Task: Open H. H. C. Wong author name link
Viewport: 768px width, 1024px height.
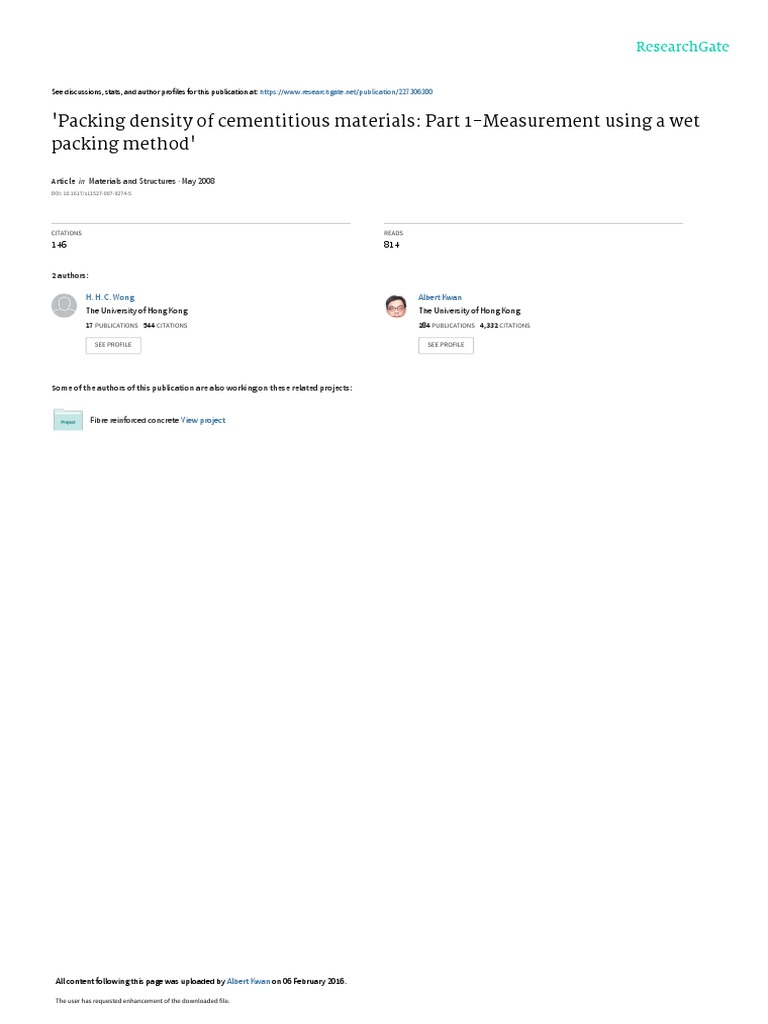Action: (109, 297)
